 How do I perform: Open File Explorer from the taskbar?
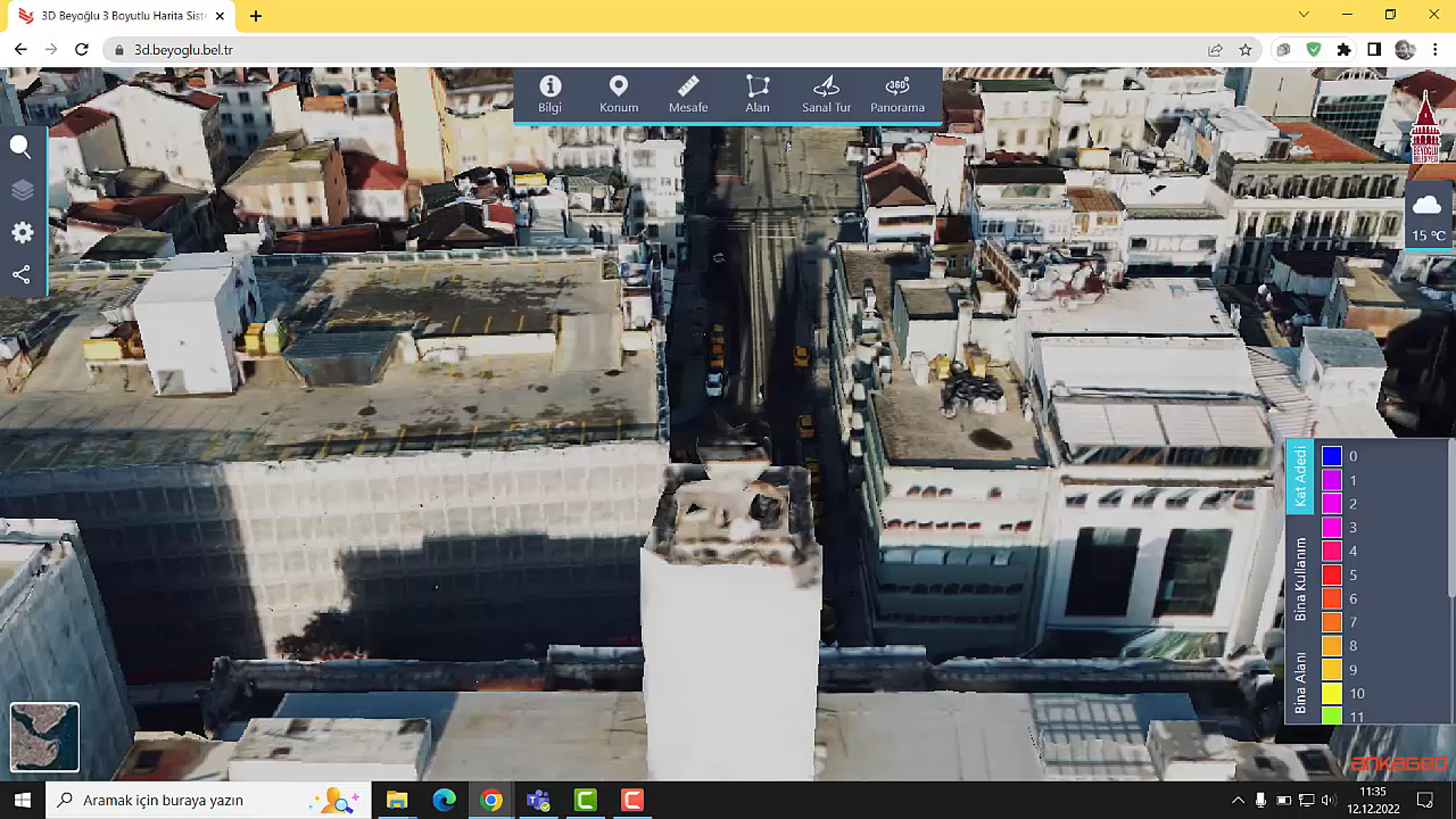(397, 800)
